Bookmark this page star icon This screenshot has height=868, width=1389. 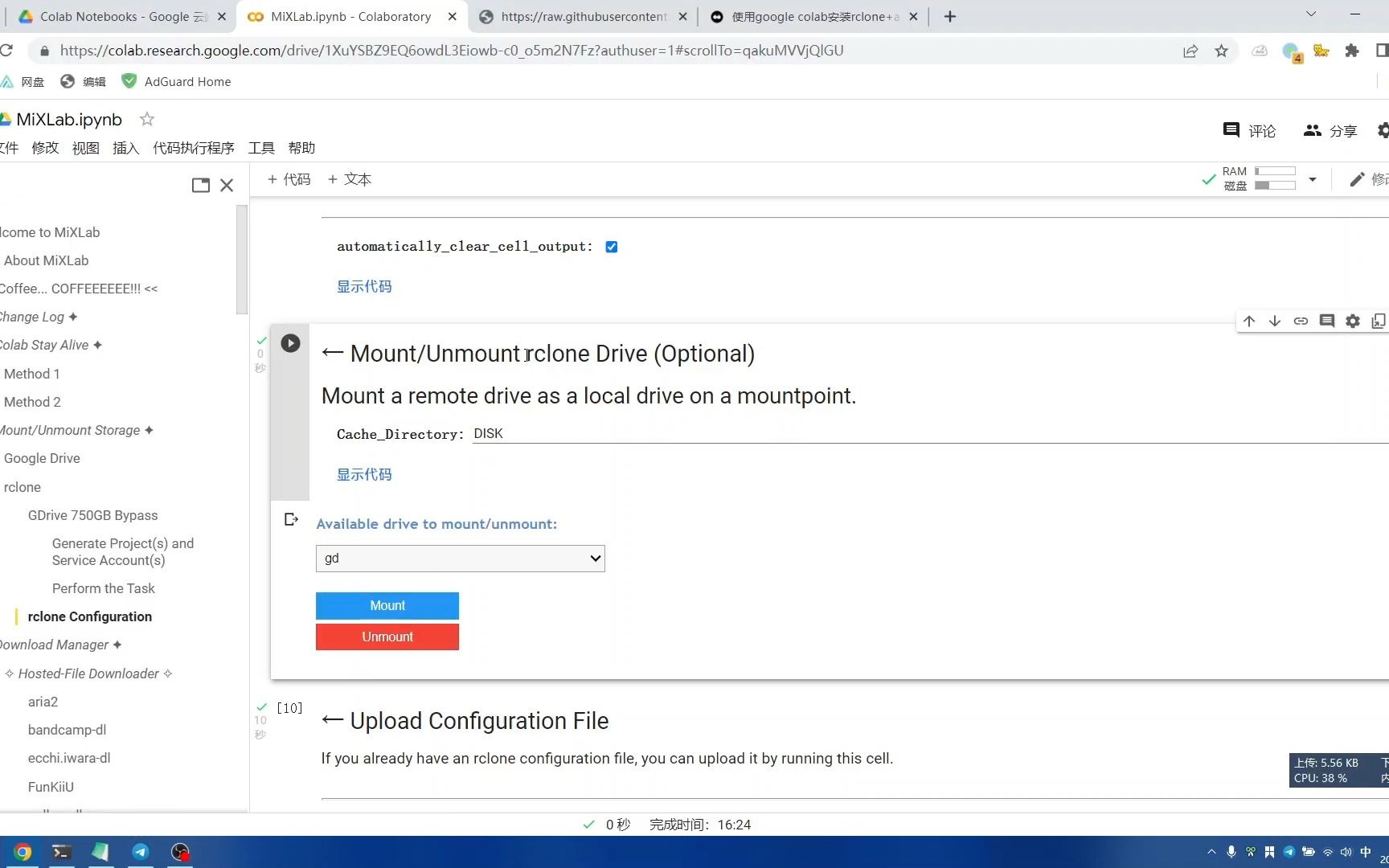[x=1222, y=51]
